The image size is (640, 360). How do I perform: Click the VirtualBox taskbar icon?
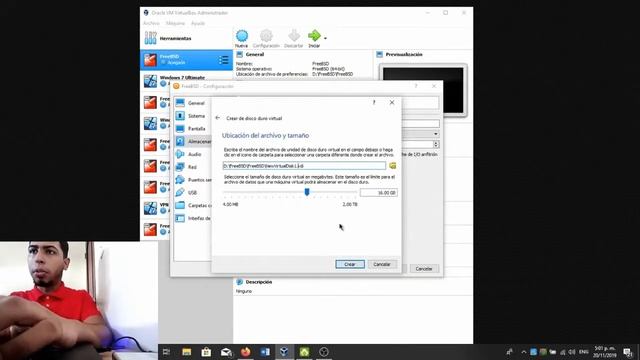(284, 352)
